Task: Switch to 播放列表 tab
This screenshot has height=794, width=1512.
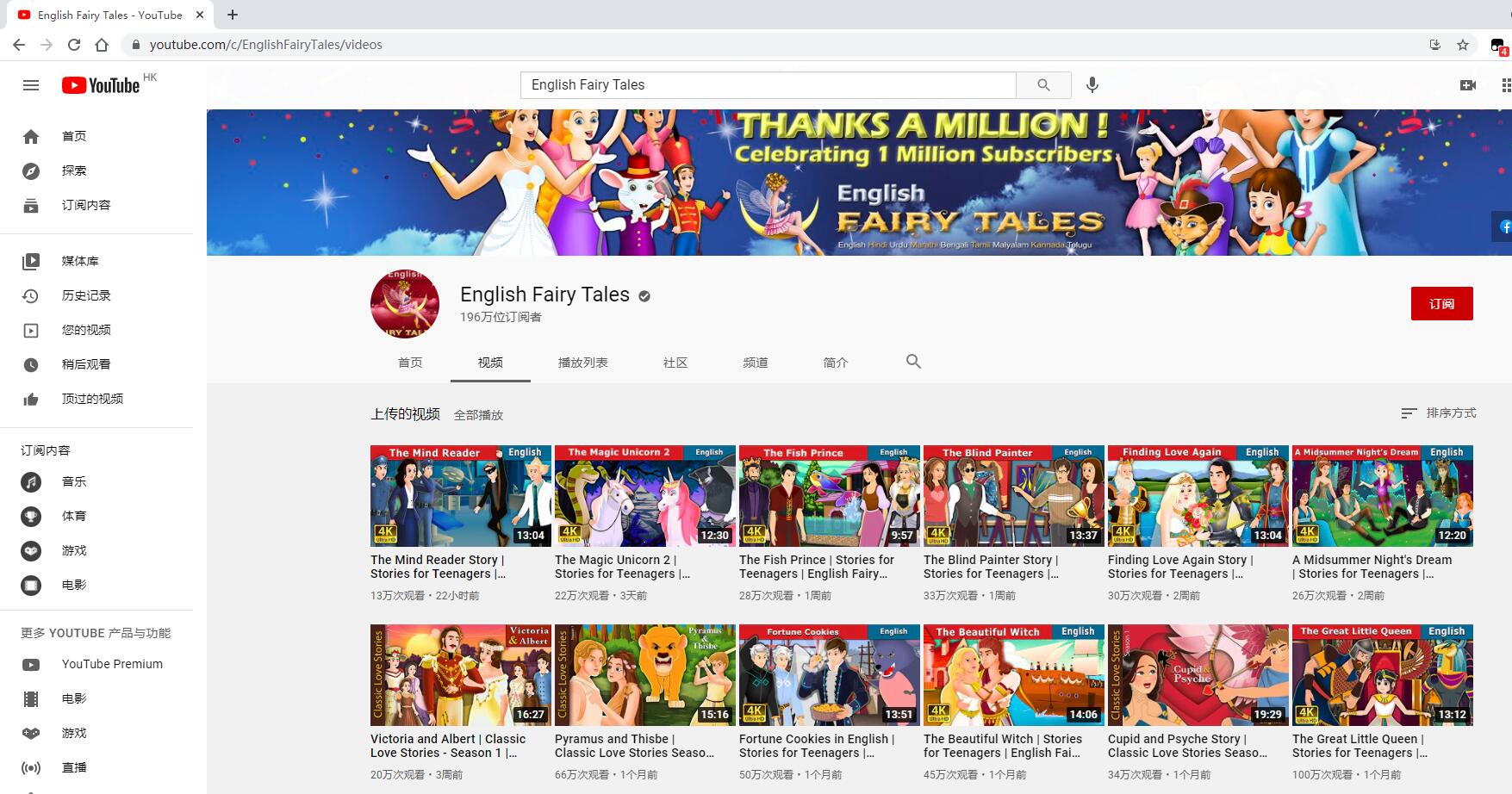Action: click(x=583, y=363)
